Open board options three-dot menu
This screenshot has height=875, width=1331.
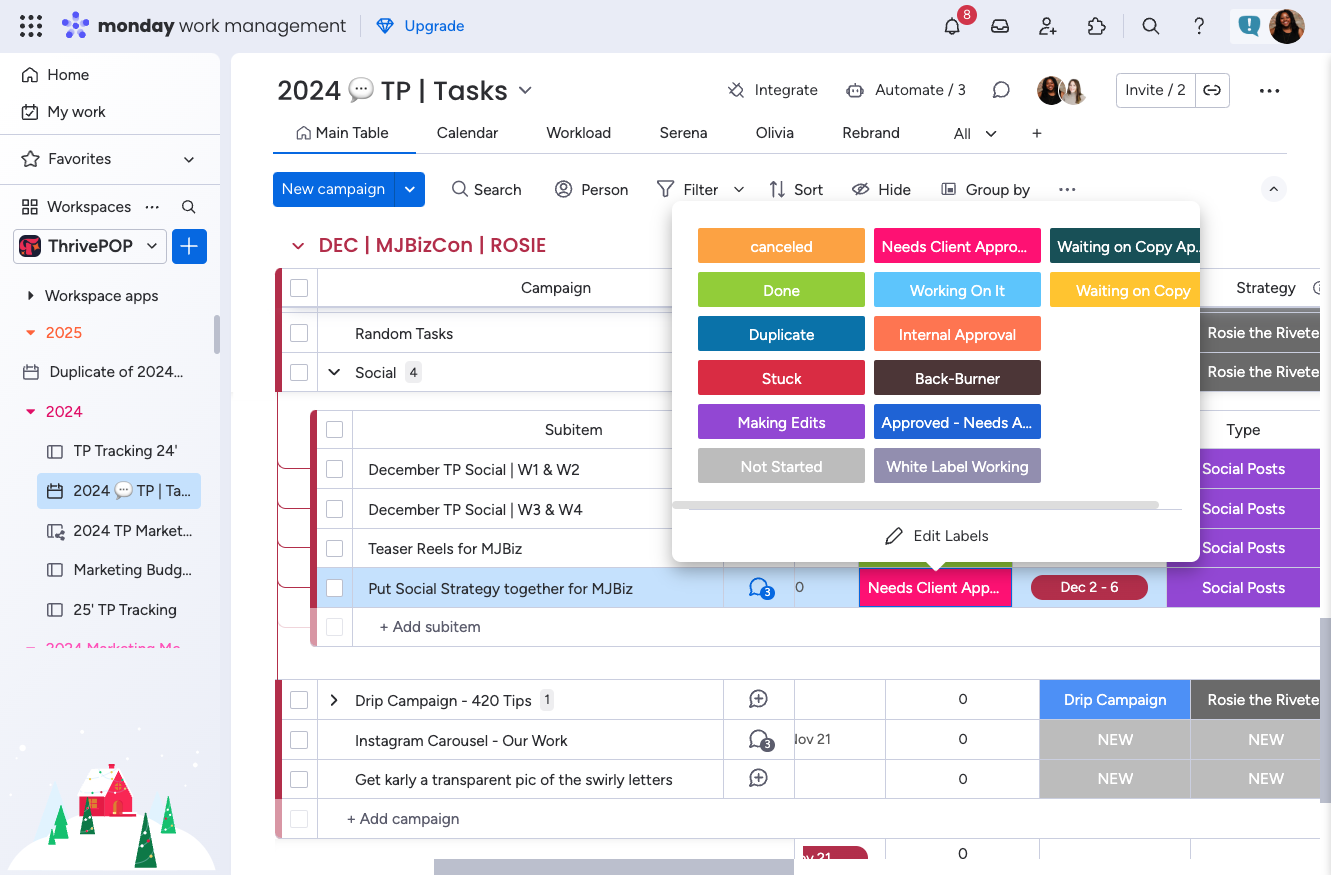1270,91
